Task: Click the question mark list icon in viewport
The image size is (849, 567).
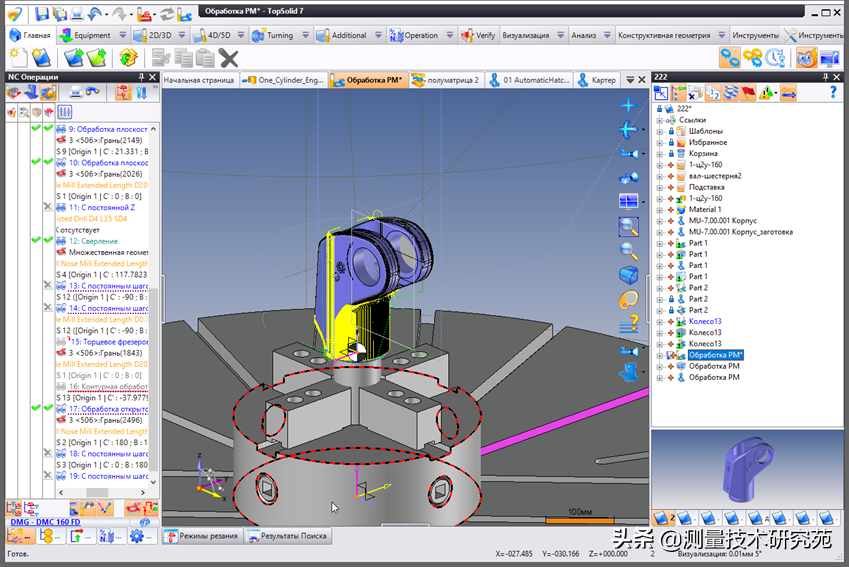Action: point(629,324)
